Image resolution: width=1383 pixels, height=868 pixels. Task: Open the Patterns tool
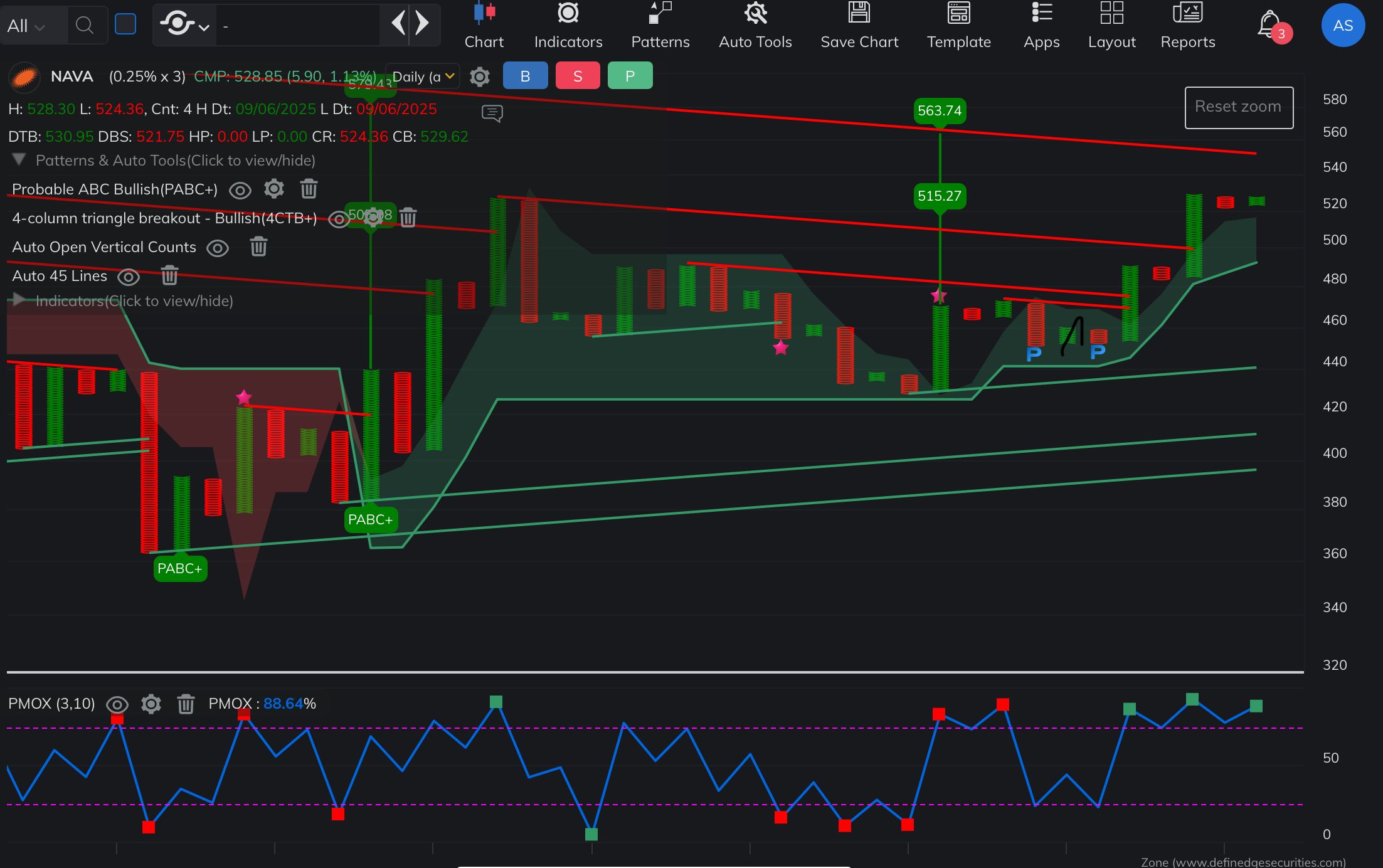660,26
